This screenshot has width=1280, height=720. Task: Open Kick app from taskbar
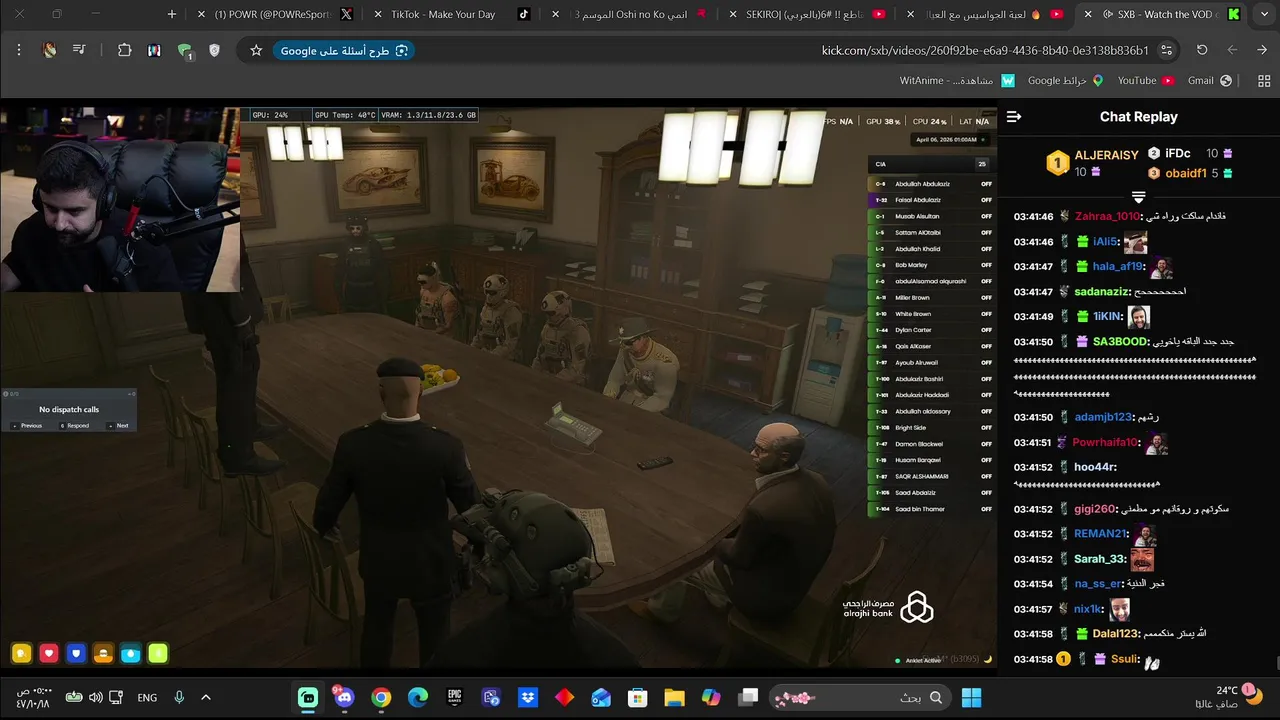click(308, 697)
